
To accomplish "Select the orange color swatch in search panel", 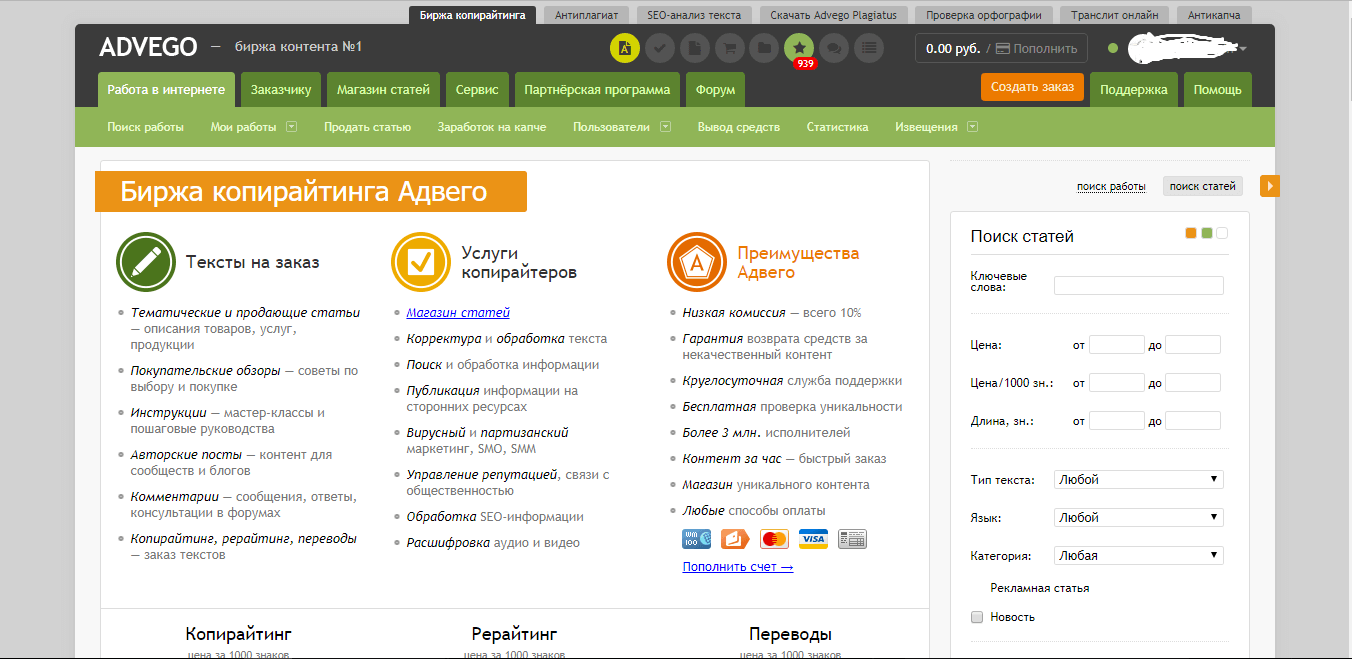I will 1190,233.
